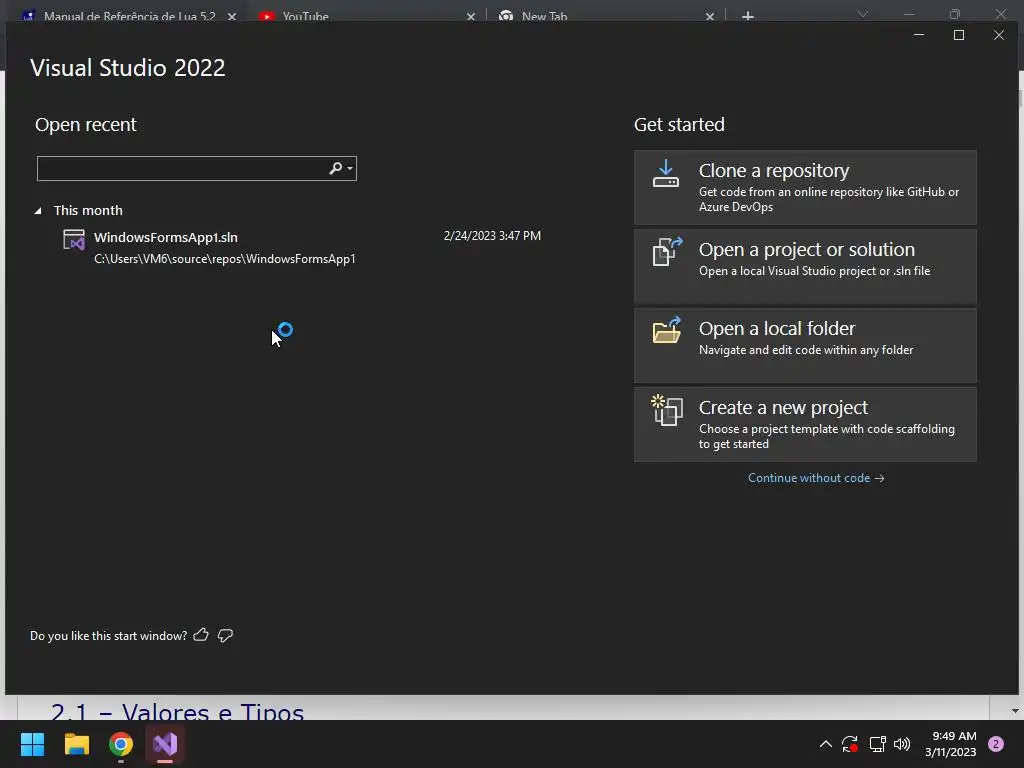
Task: Open Chrome tab search chevron
Action: 863,14
